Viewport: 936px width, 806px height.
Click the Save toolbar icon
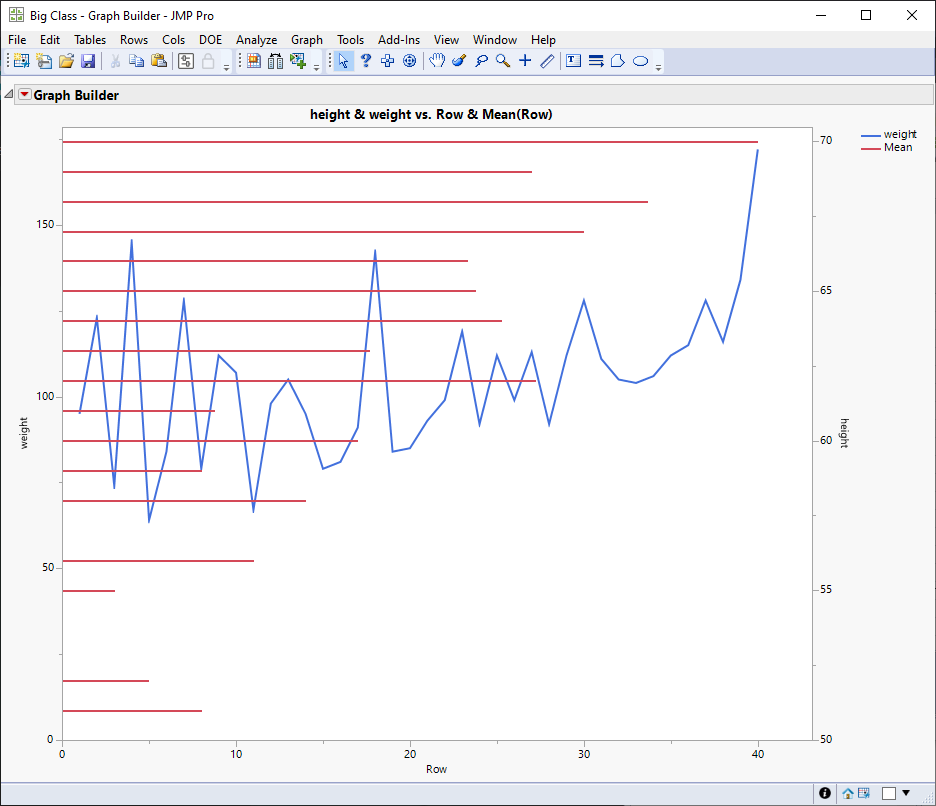[x=88, y=61]
